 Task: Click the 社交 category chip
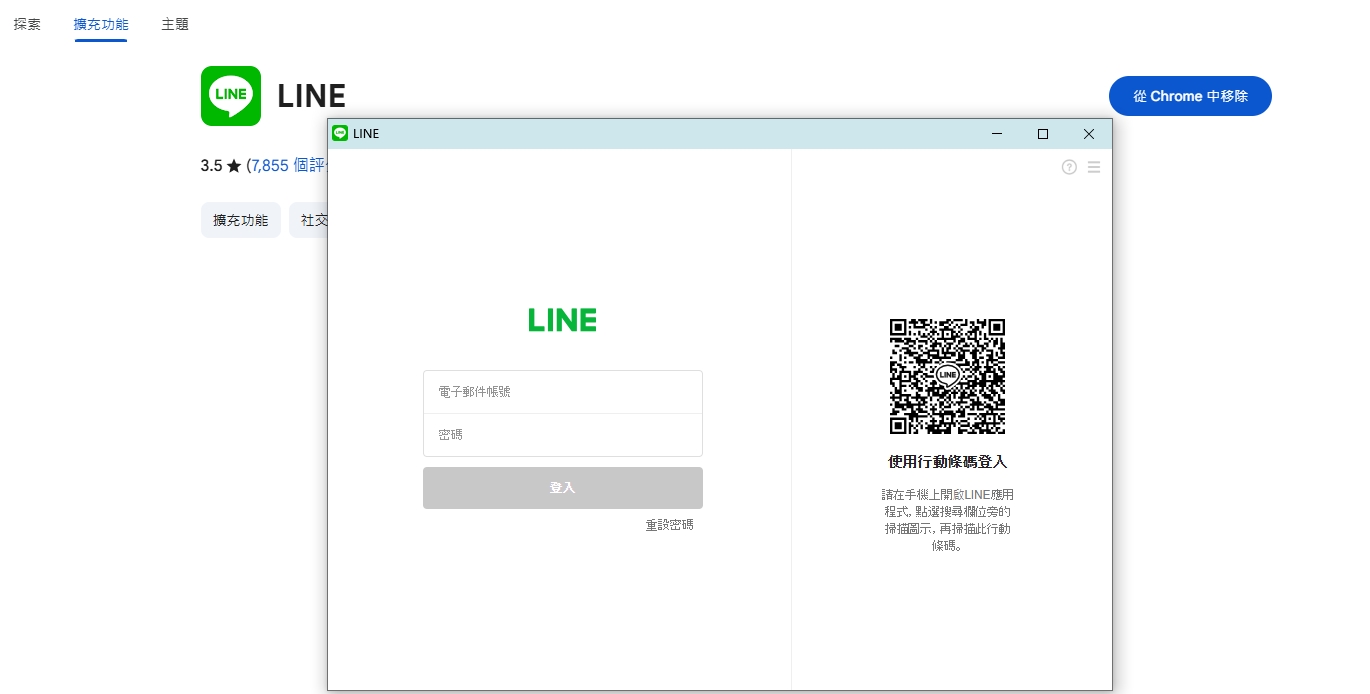(309, 220)
